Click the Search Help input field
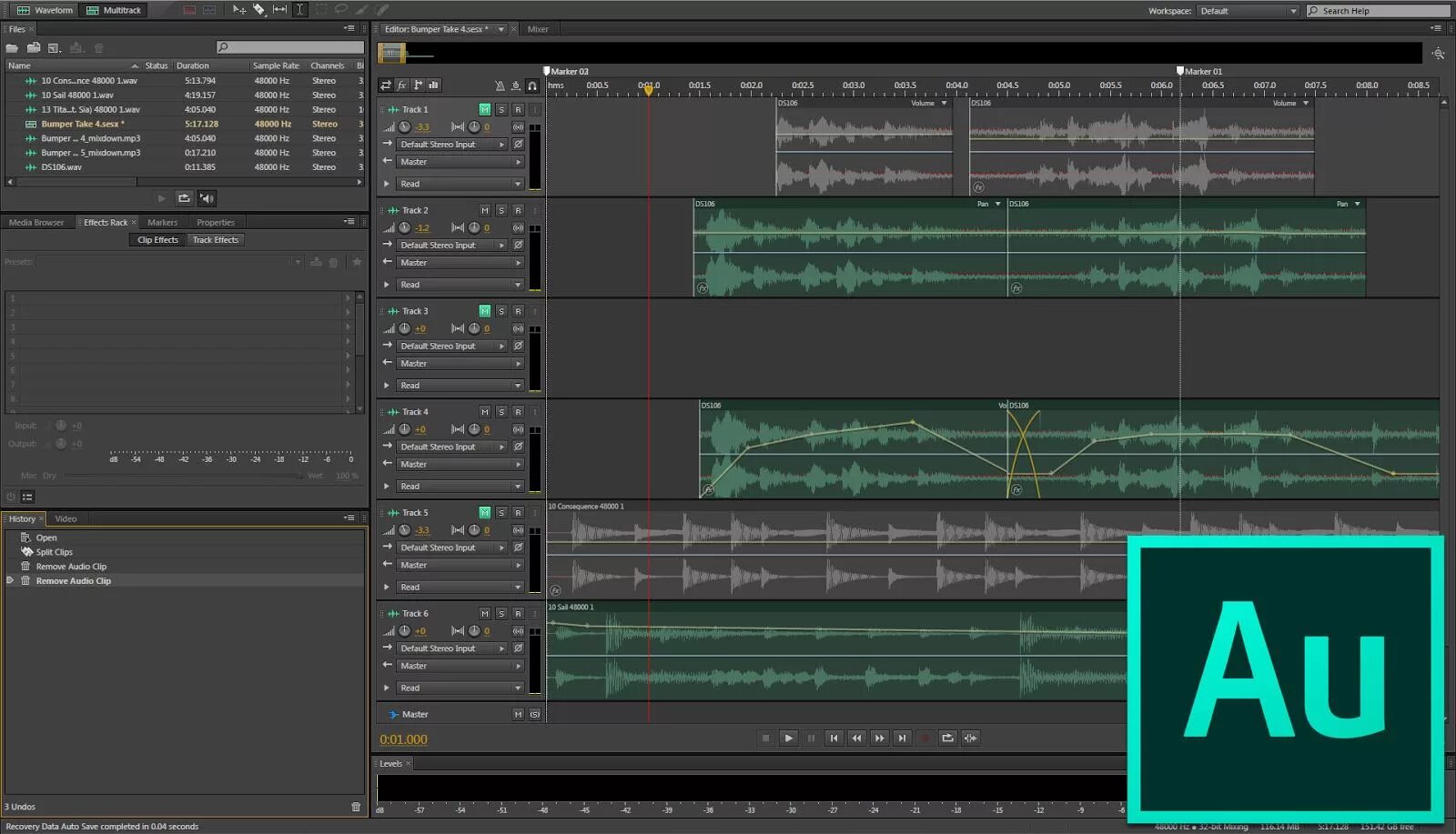This screenshot has height=834, width=1456. click(x=1379, y=11)
